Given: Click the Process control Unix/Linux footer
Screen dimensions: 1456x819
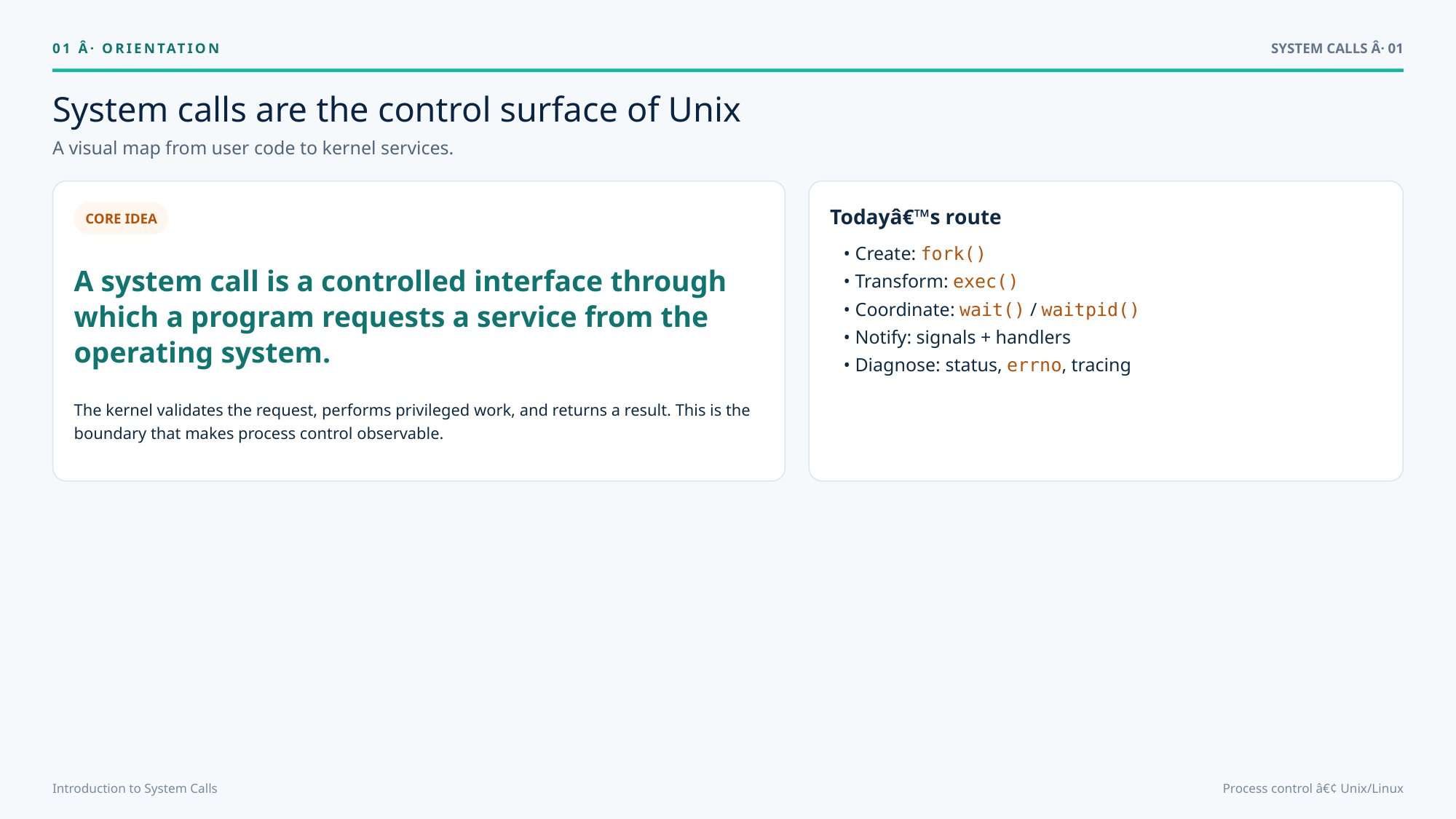Looking at the screenshot, I should [1313, 788].
